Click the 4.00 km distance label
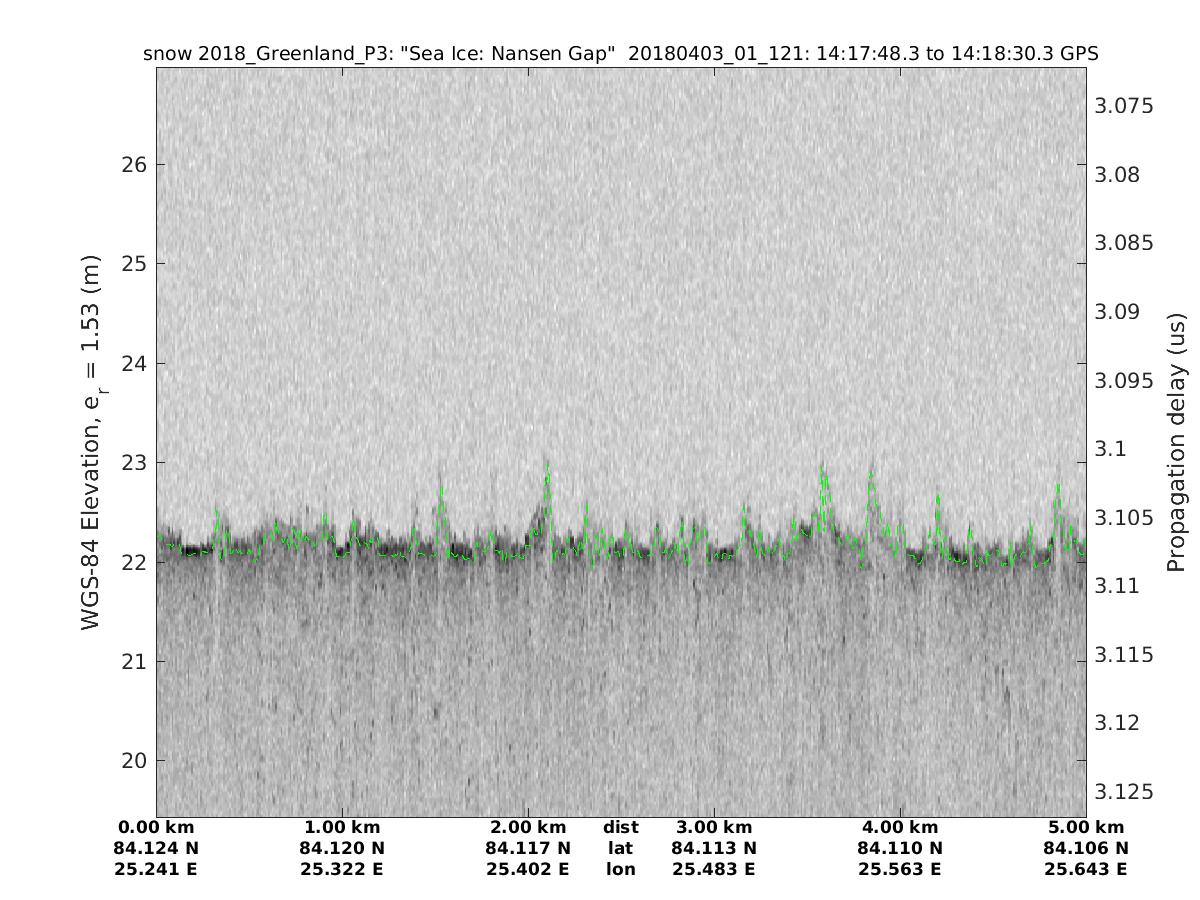Screen dimensions: 1200x900 coord(900,828)
